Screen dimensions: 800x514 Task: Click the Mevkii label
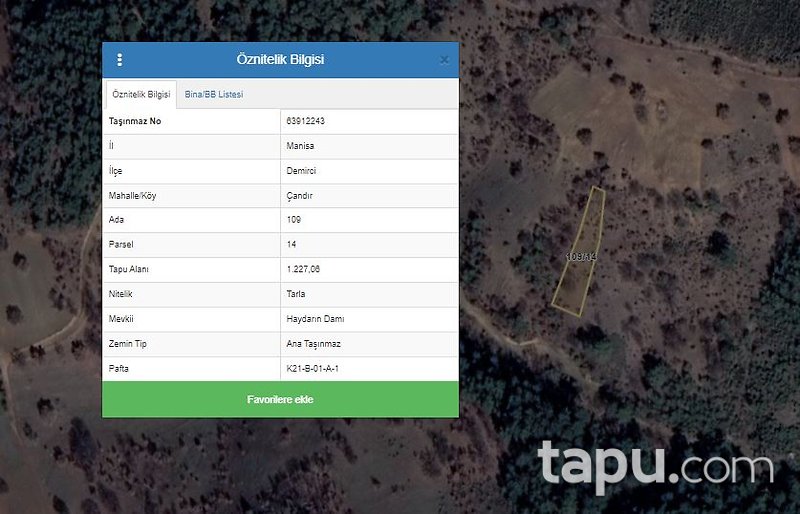click(x=121, y=319)
